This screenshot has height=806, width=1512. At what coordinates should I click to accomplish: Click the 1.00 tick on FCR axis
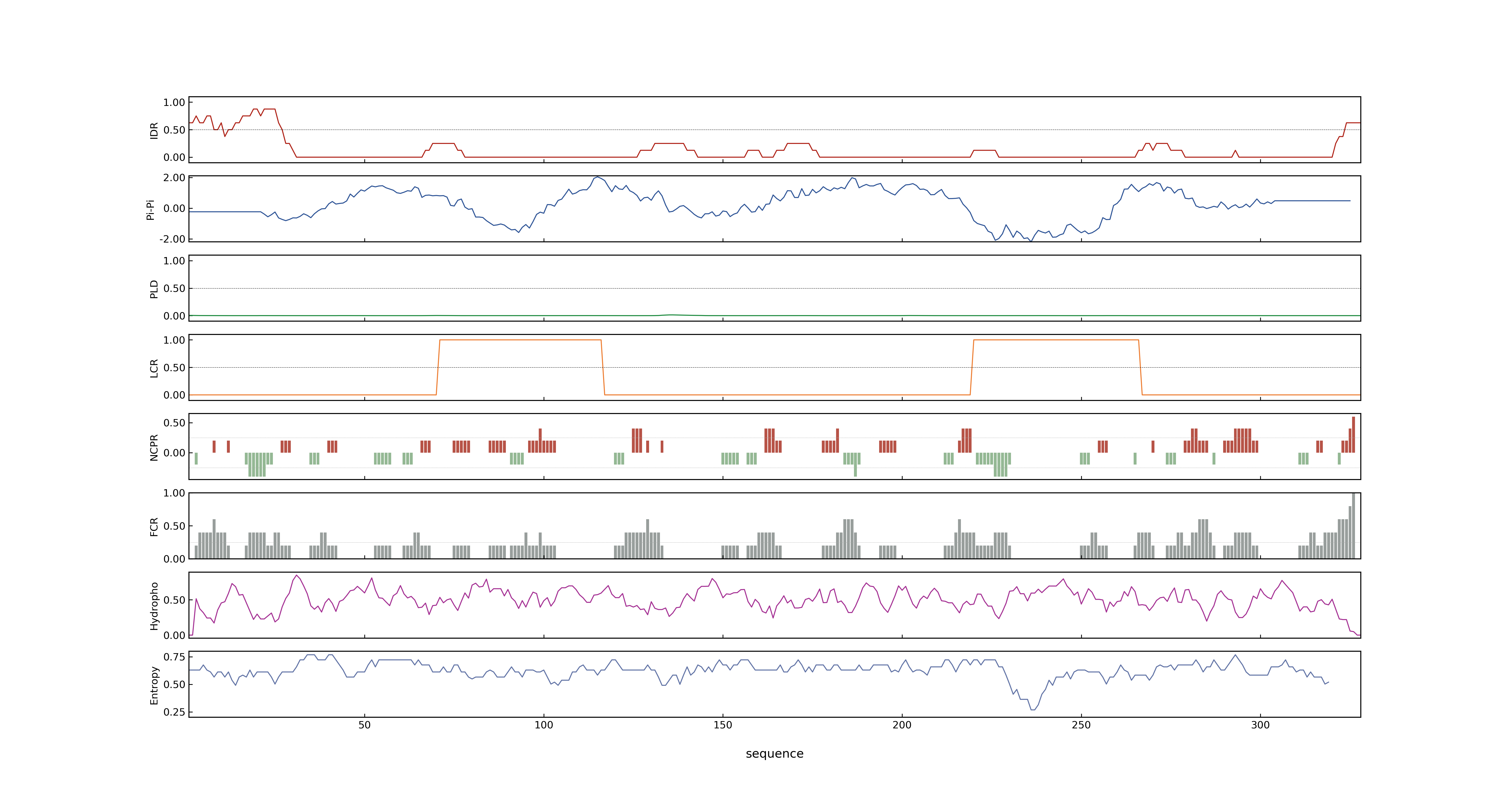click(x=174, y=493)
